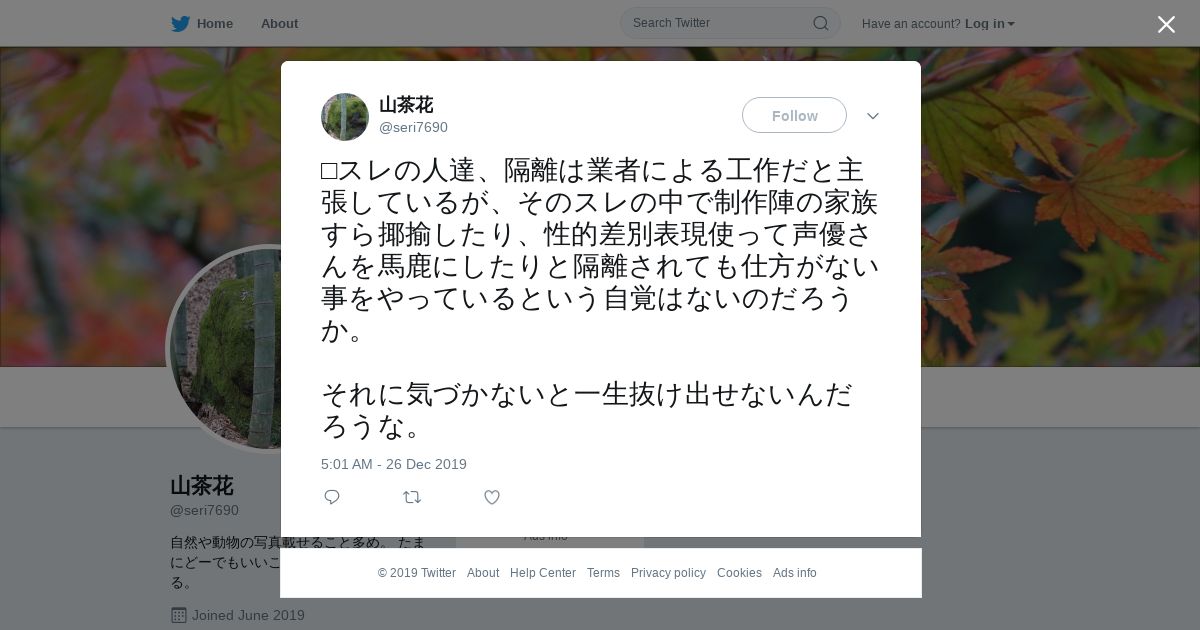Expand the Log in dropdown
The height and width of the screenshot is (630, 1200).
point(989,23)
